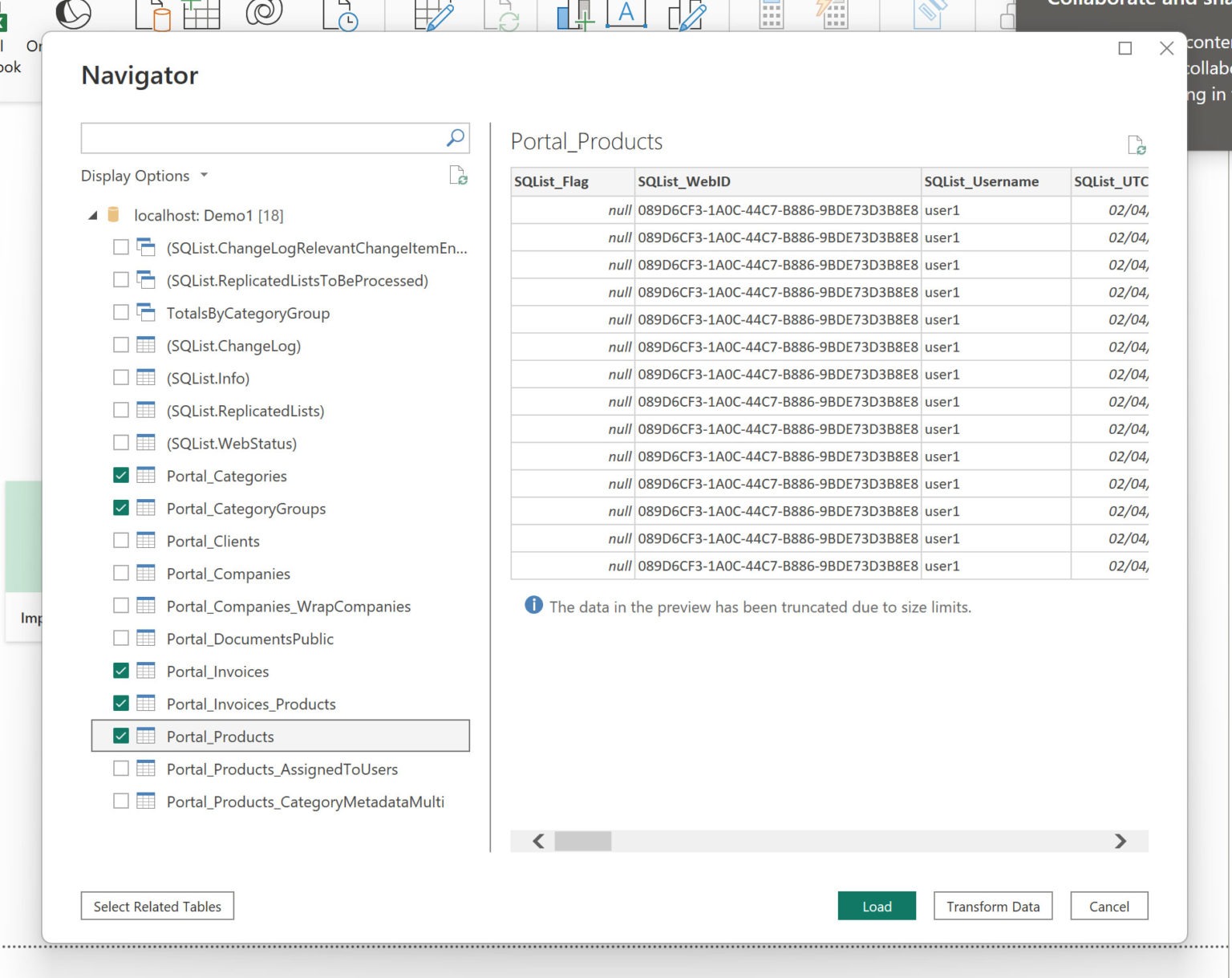Image resolution: width=1232 pixels, height=978 pixels.
Task: Collapse the localhost: Demo1 tree node
Action: point(93,214)
